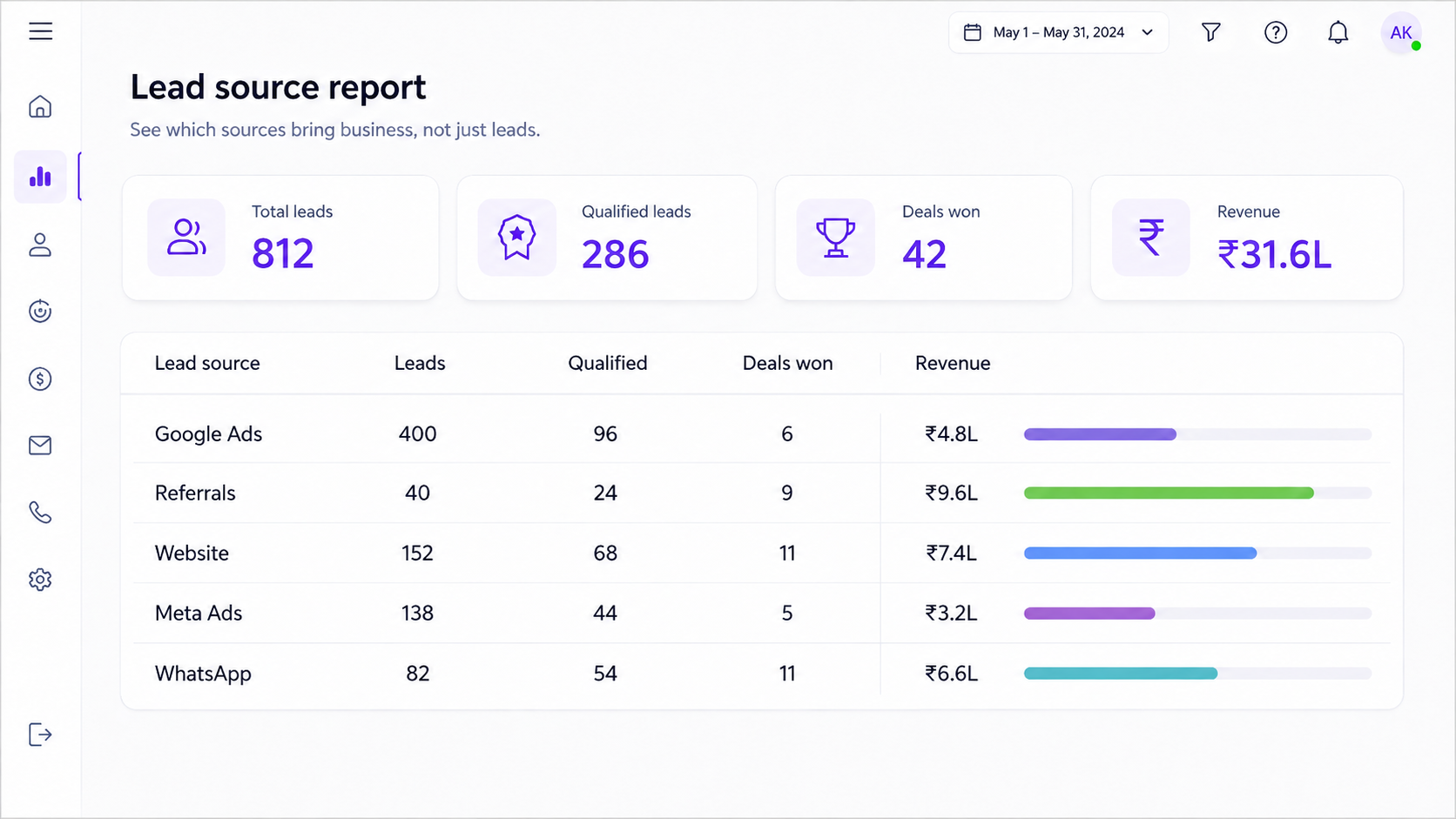
Task: Click Meta Ads leads count 138
Action: click(x=417, y=614)
